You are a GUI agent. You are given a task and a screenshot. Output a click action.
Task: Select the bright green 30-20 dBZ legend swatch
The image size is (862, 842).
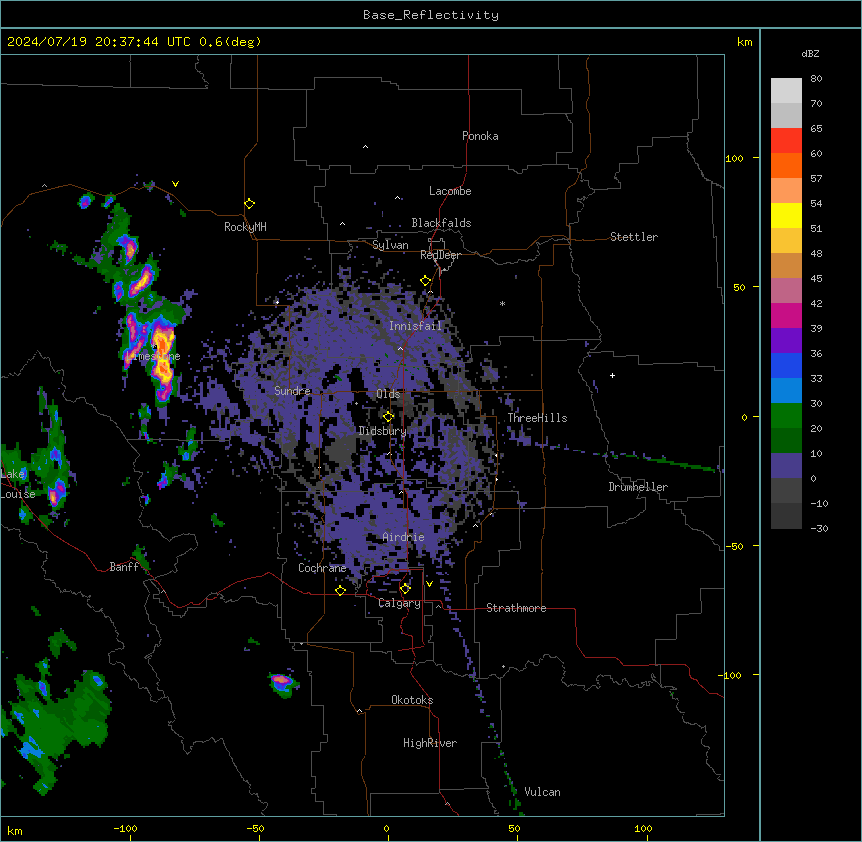(x=786, y=416)
